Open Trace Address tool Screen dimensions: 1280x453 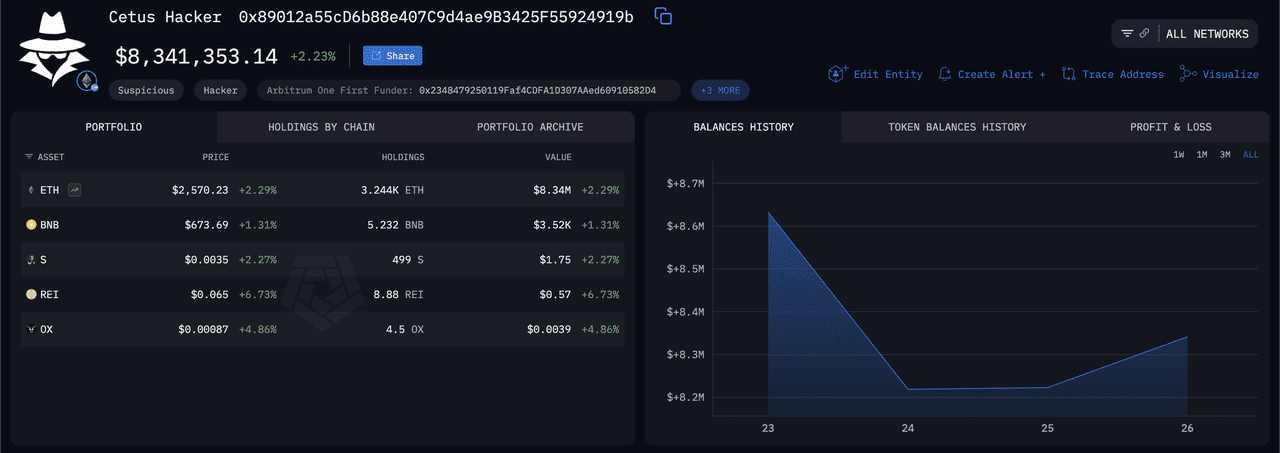pos(1112,74)
